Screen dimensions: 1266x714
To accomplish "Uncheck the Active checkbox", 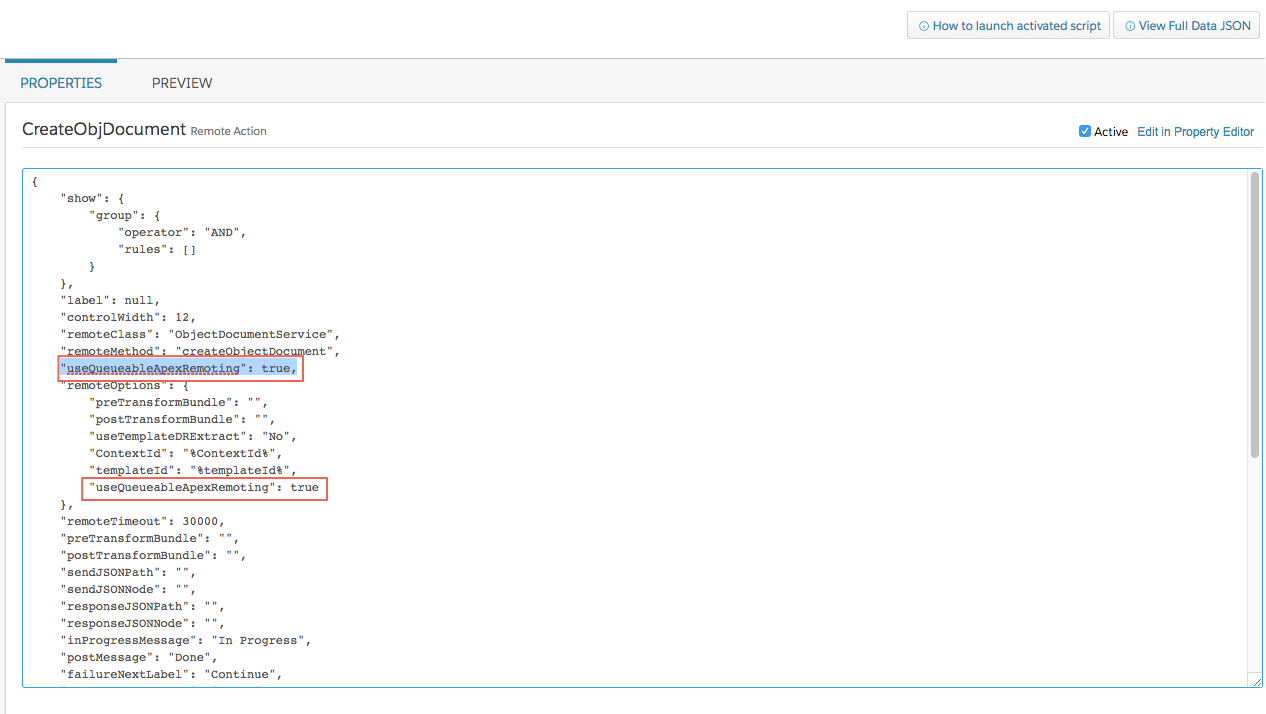I will click(1085, 131).
